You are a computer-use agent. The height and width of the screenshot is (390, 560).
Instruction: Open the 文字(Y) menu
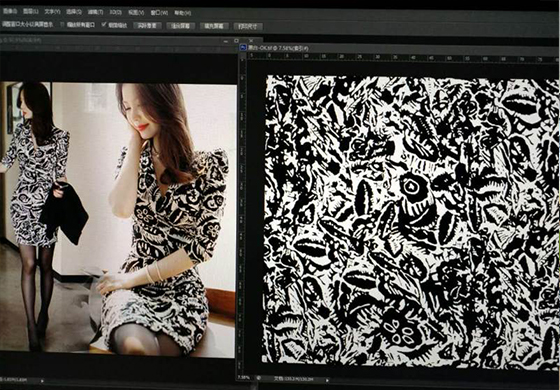coord(52,12)
